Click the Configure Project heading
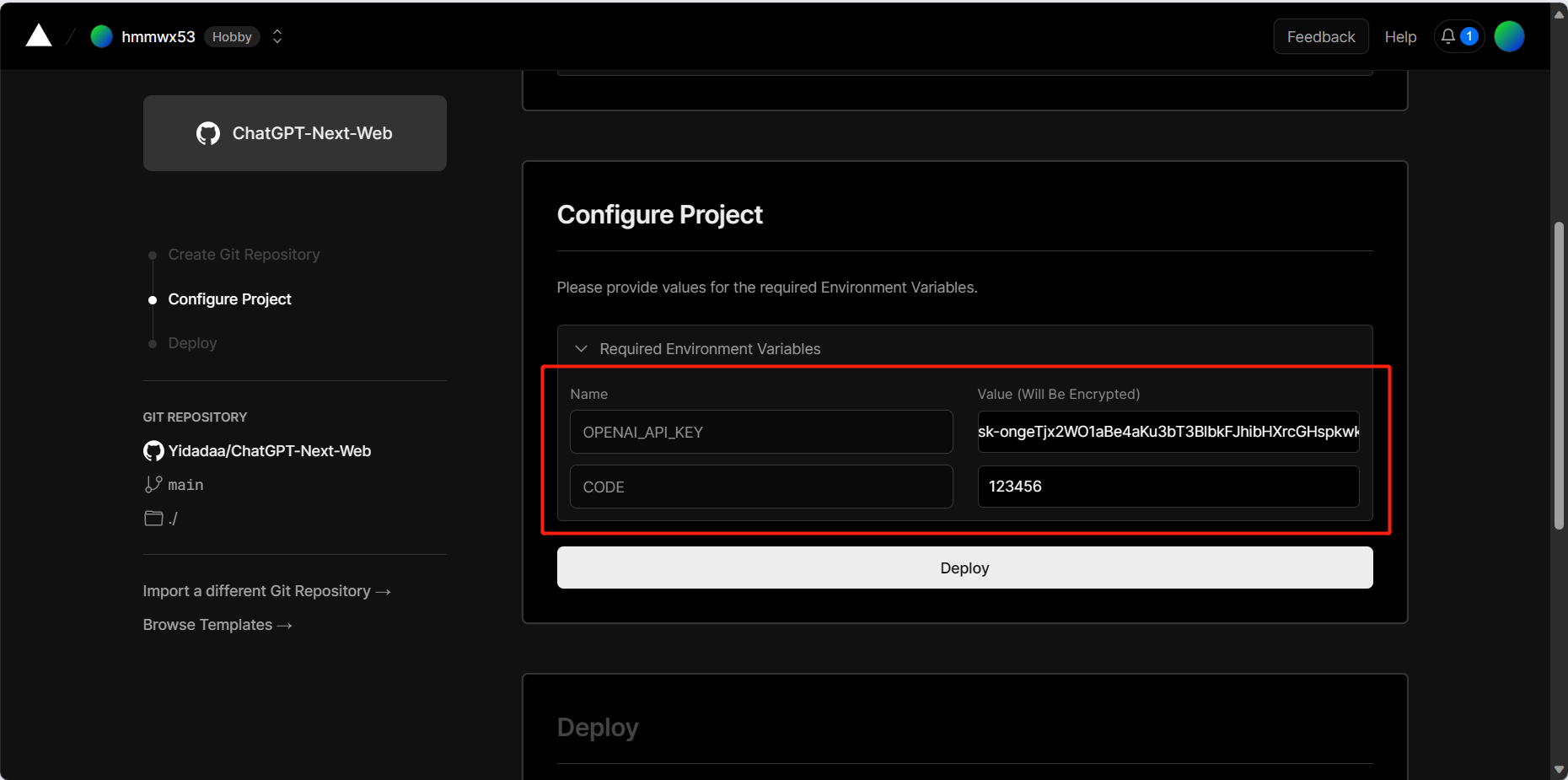 [x=659, y=215]
